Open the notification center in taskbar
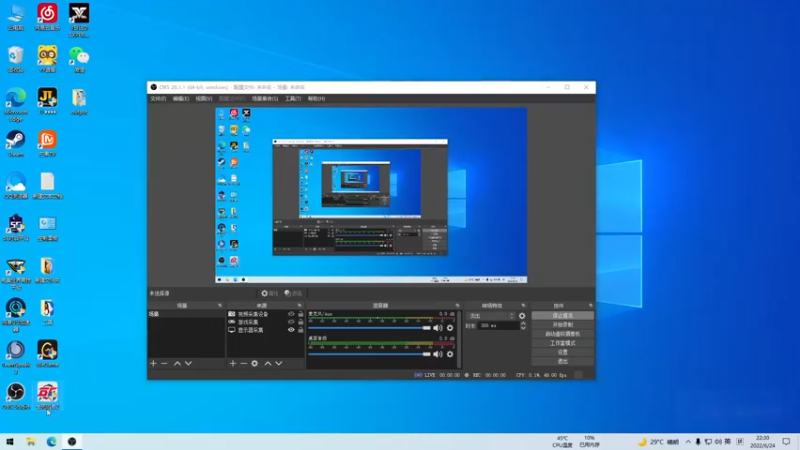Image resolution: width=800 pixels, height=450 pixels. click(x=787, y=442)
